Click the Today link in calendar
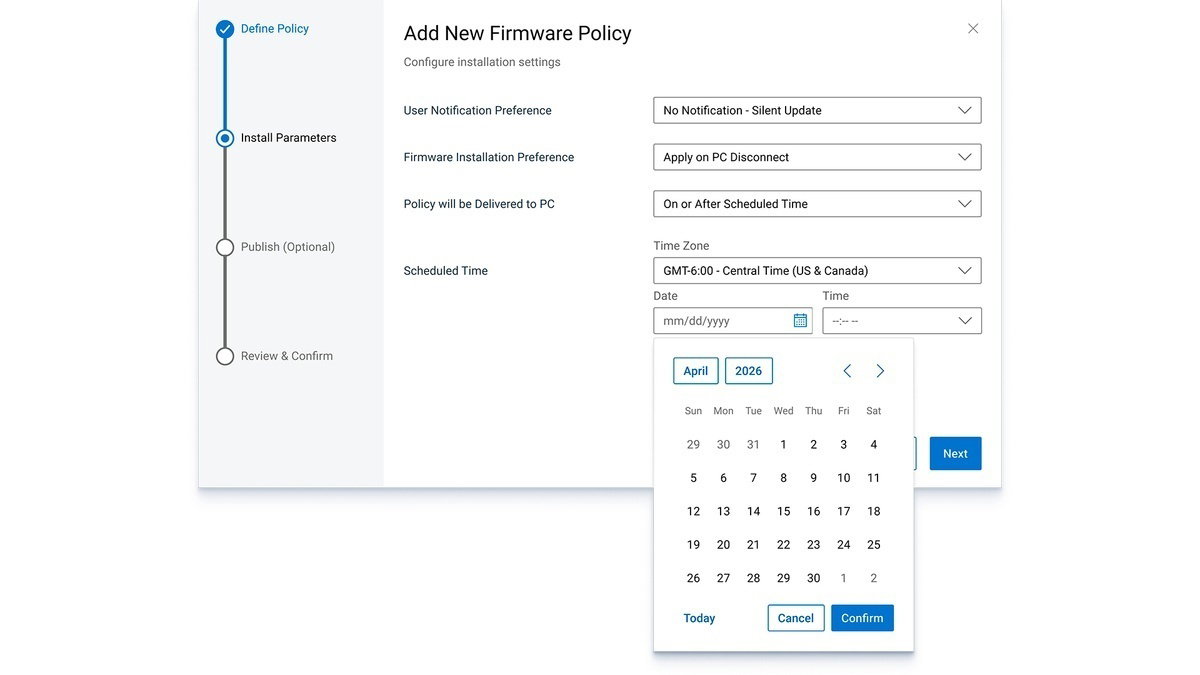This screenshot has width=1200, height=675. click(x=699, y=618)
